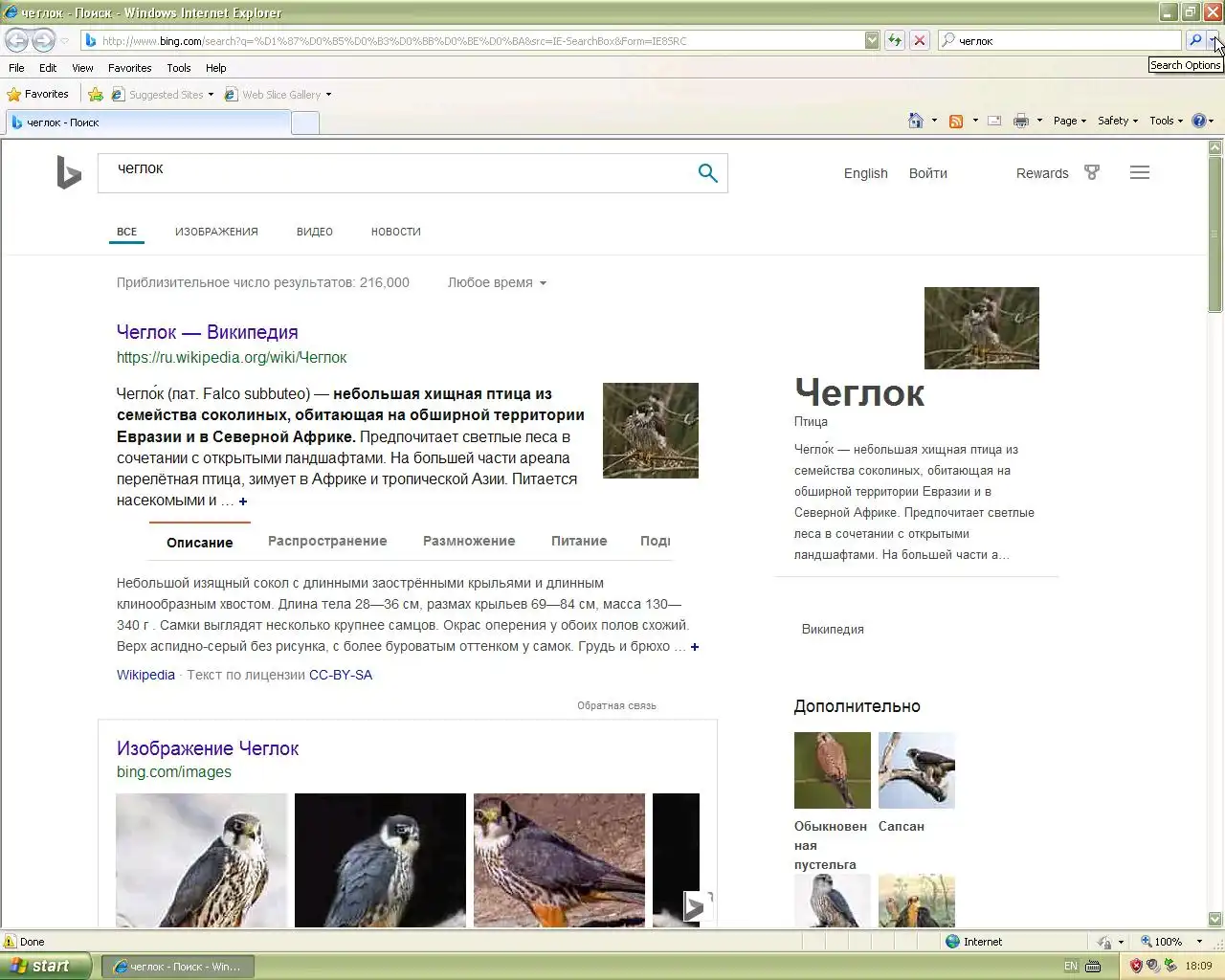1225x980 pixels.
Task: Open the File menu
Action: [16, 68]
